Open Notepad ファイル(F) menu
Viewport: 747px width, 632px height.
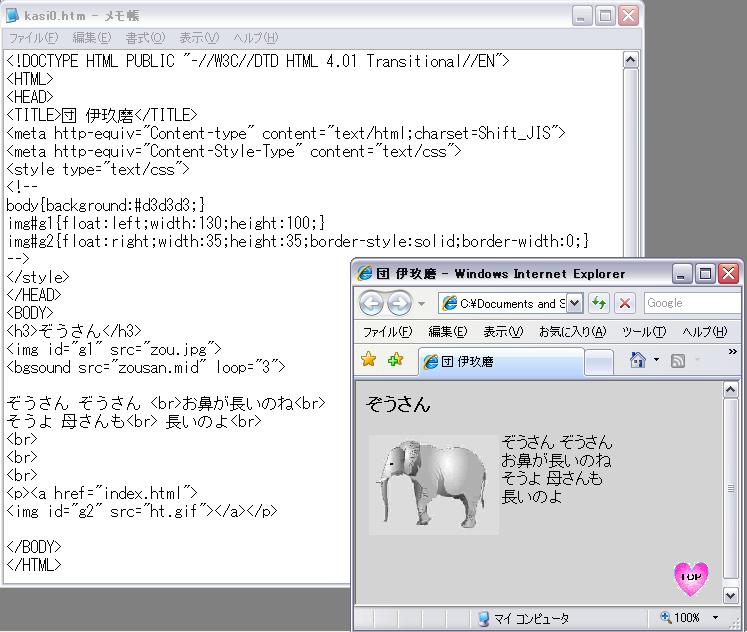(x=33, y=38)
